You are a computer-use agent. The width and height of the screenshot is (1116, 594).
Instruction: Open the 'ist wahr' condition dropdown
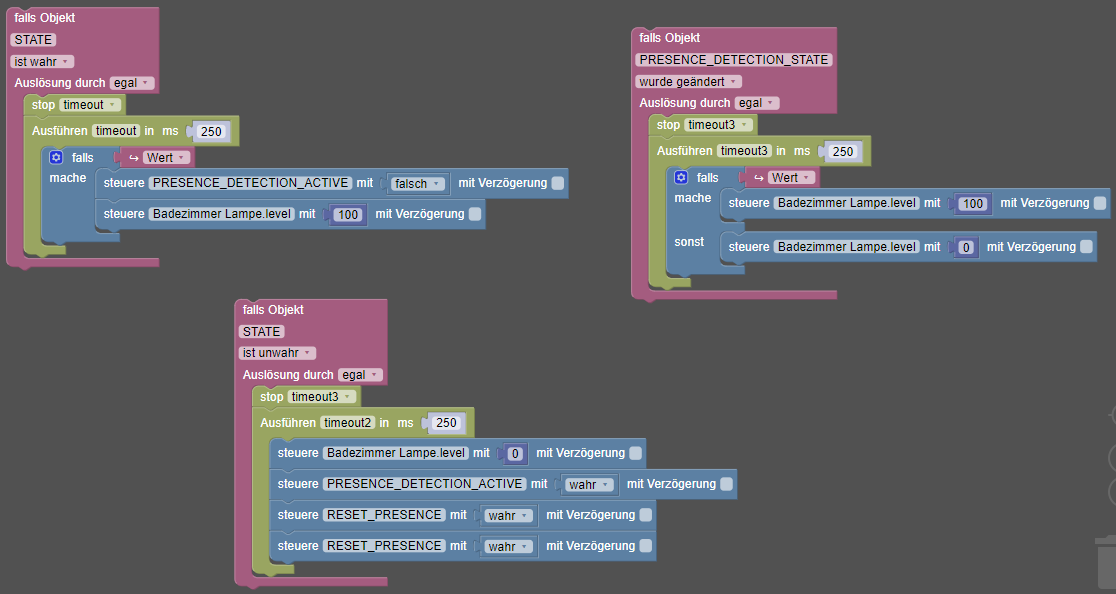click(42, 62)
